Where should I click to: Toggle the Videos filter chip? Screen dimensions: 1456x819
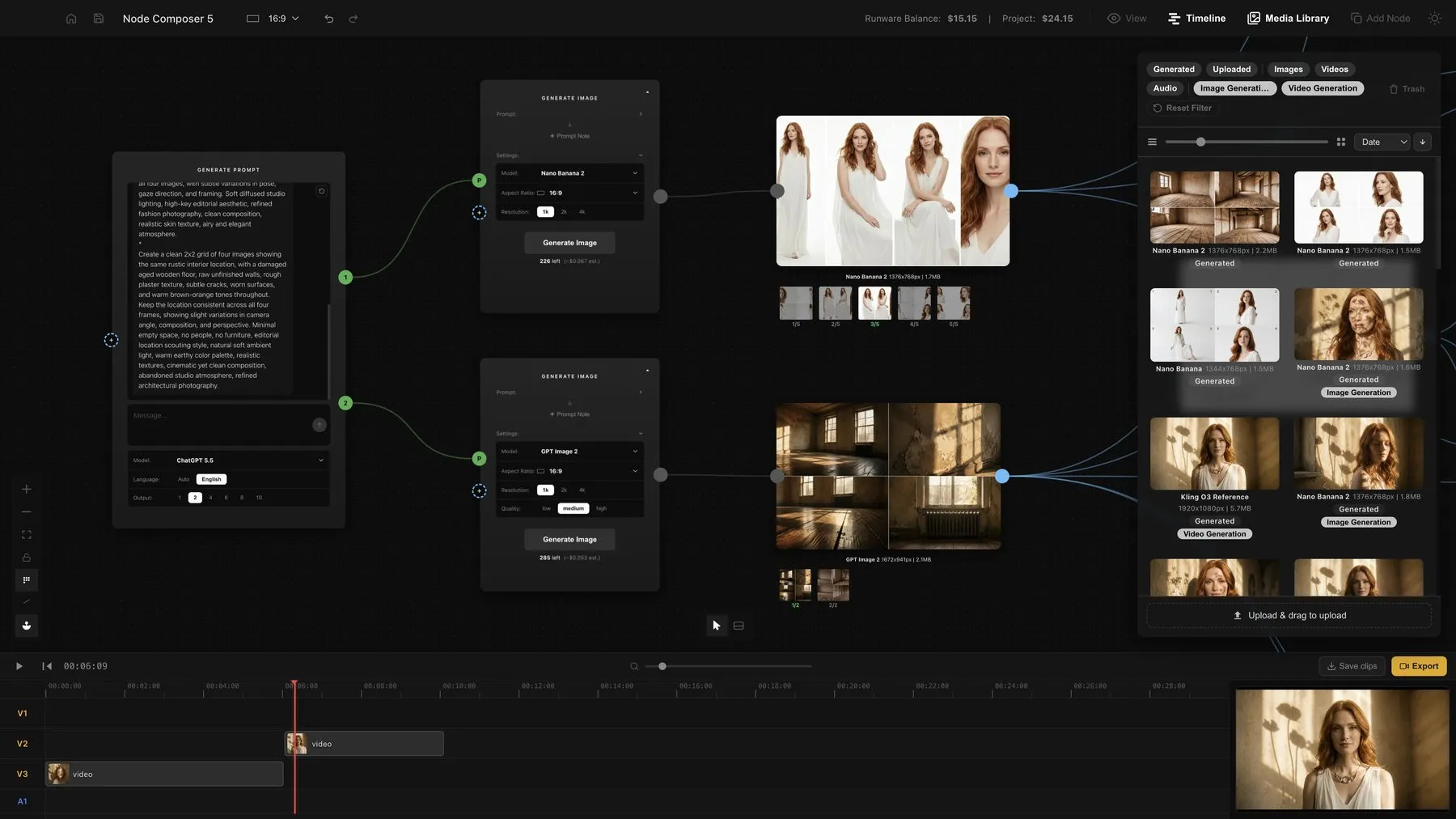[x=1334, y=69]
